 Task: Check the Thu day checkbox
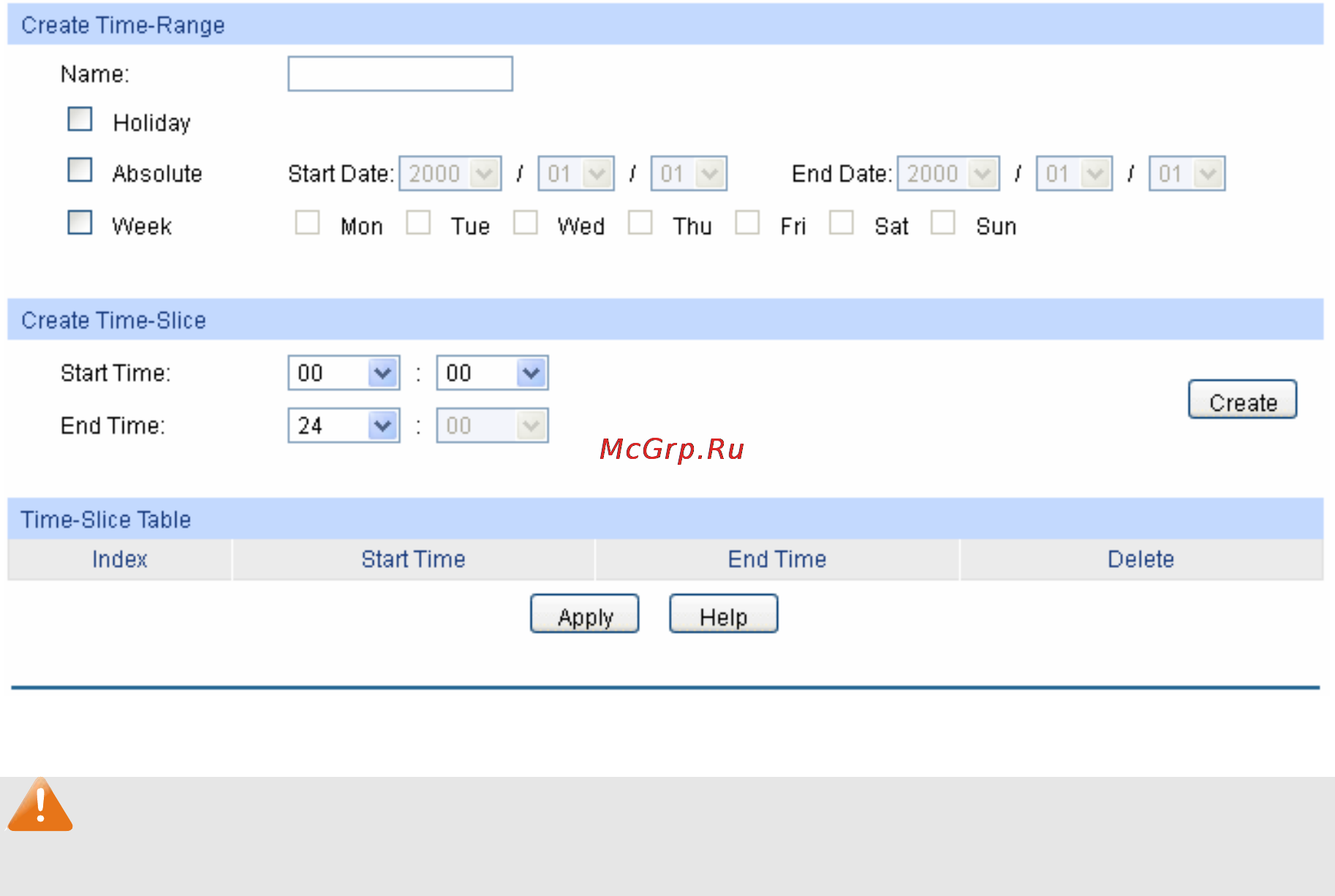click(640, 222)
